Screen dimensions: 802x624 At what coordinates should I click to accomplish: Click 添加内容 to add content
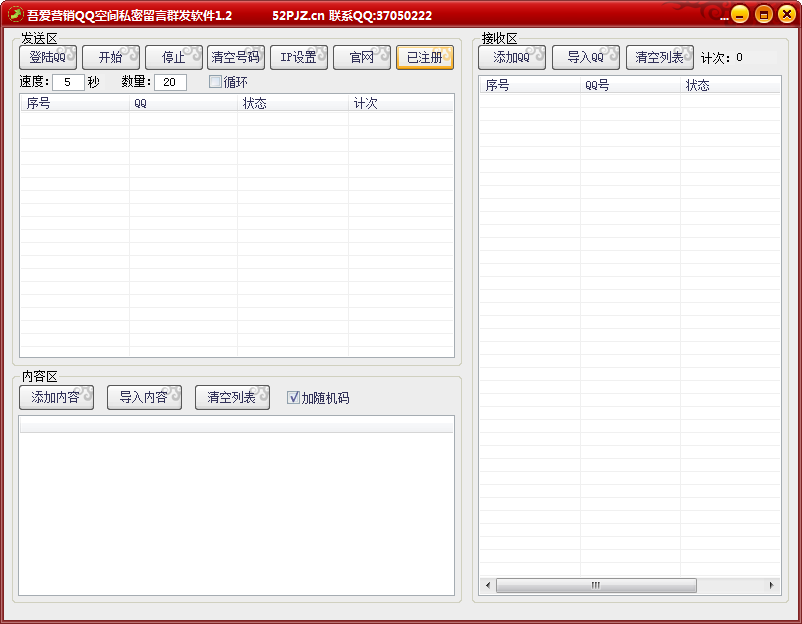pos(56,398)
